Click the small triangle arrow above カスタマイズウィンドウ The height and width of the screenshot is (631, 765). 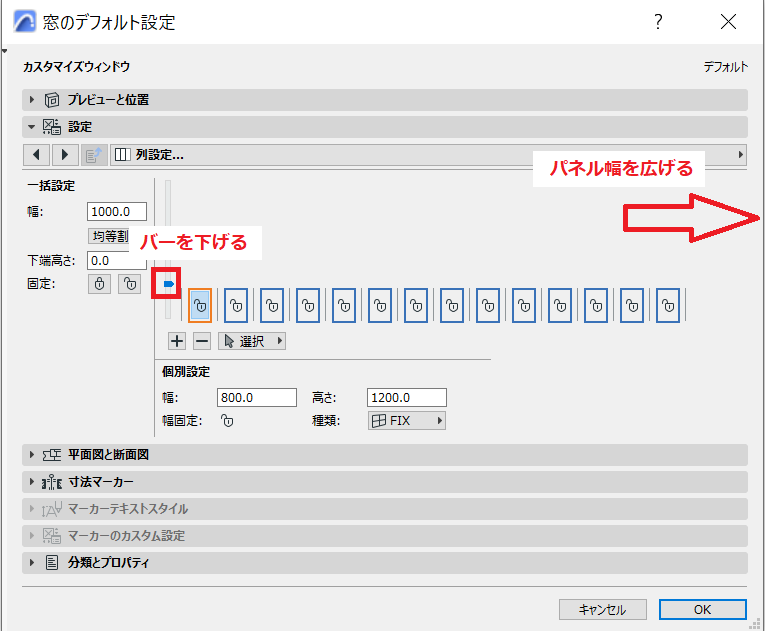[4, 51]
